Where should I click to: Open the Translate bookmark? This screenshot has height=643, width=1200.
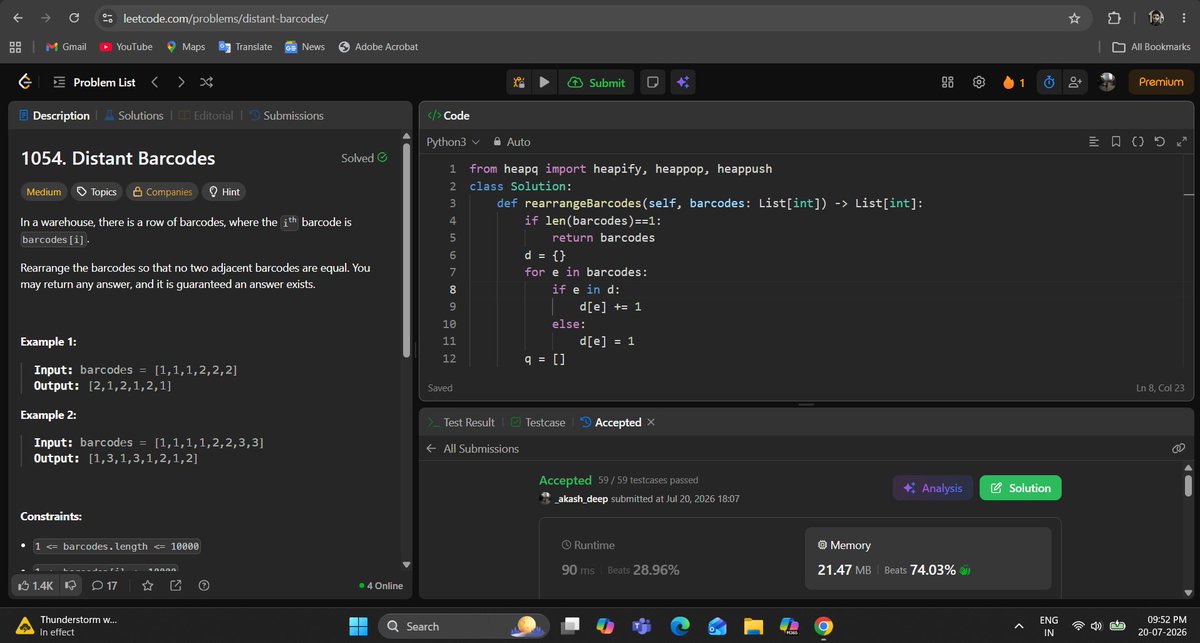pos(245,47)
